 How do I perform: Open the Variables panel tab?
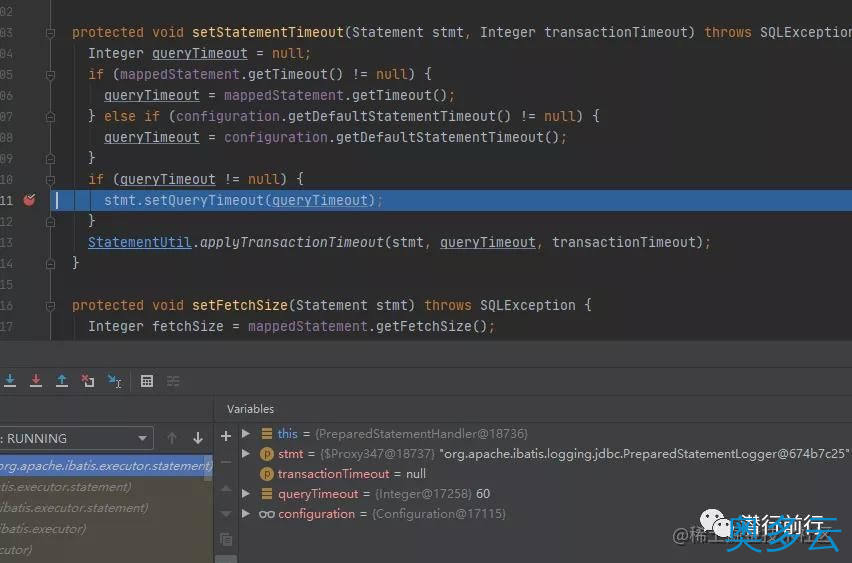250,409
